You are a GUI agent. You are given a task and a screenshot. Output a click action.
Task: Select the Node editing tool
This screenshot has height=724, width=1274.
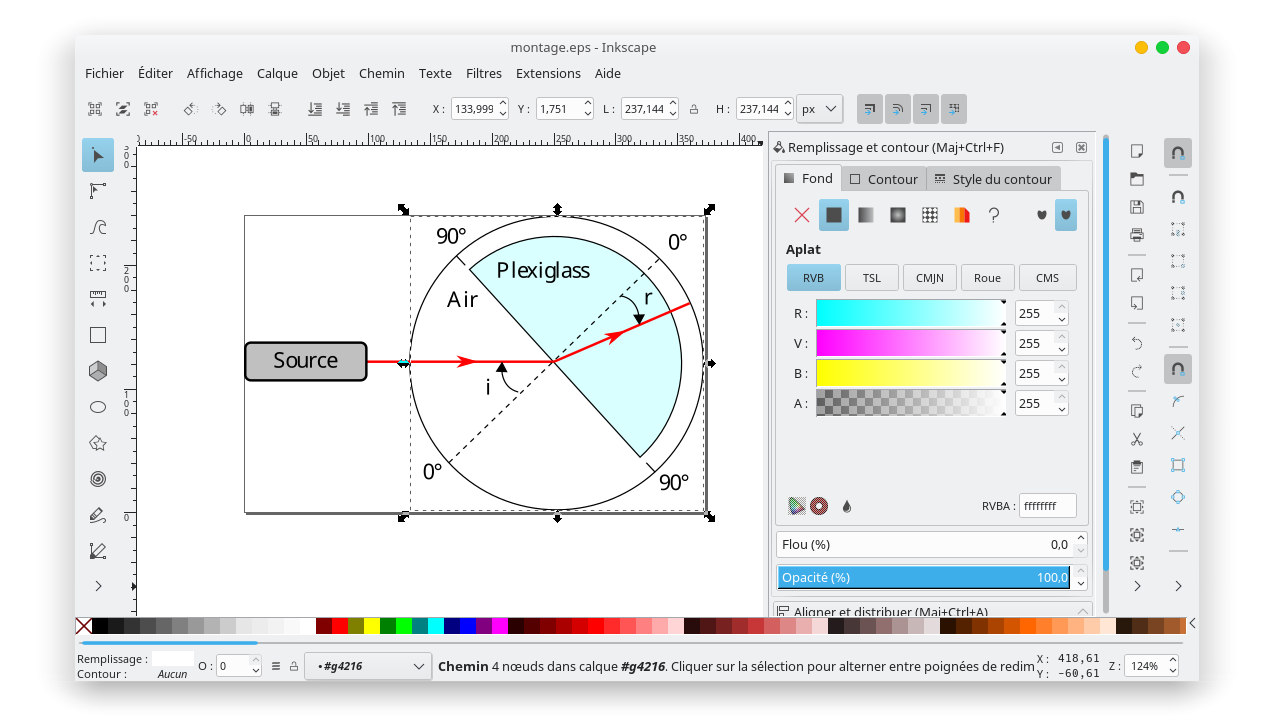(x=98, y=191)
